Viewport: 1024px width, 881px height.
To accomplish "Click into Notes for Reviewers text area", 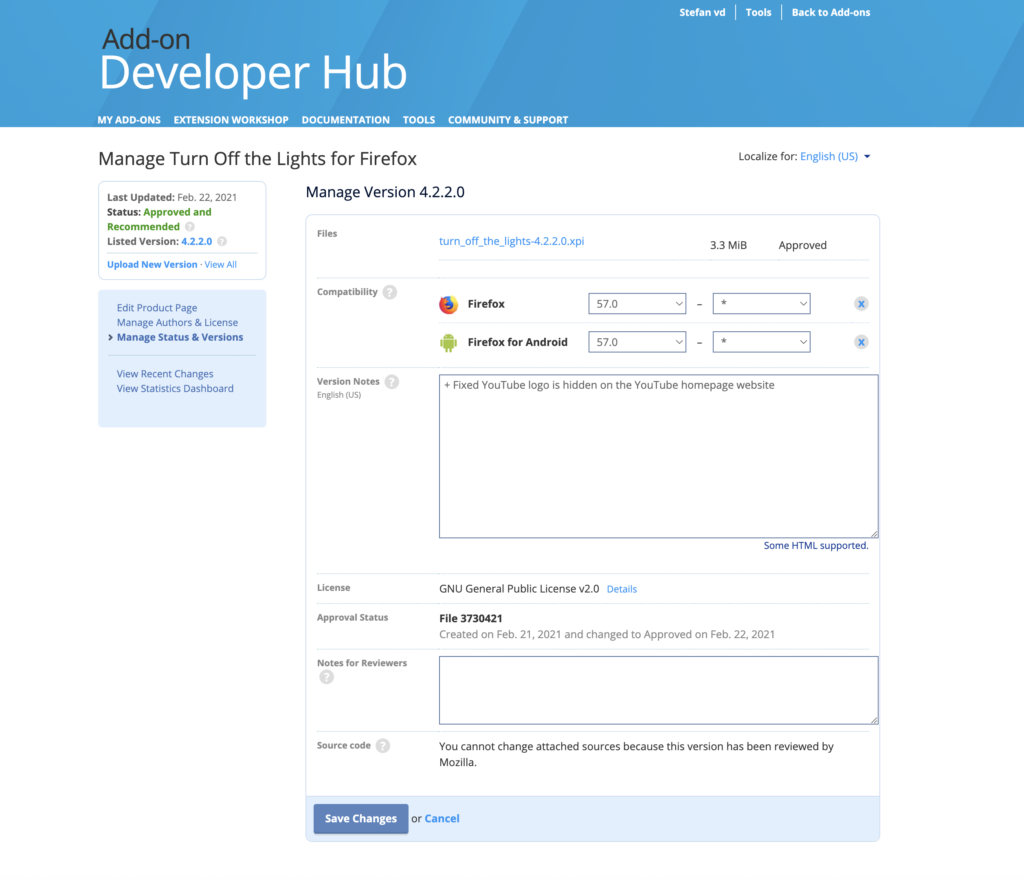I will (658, 690).
